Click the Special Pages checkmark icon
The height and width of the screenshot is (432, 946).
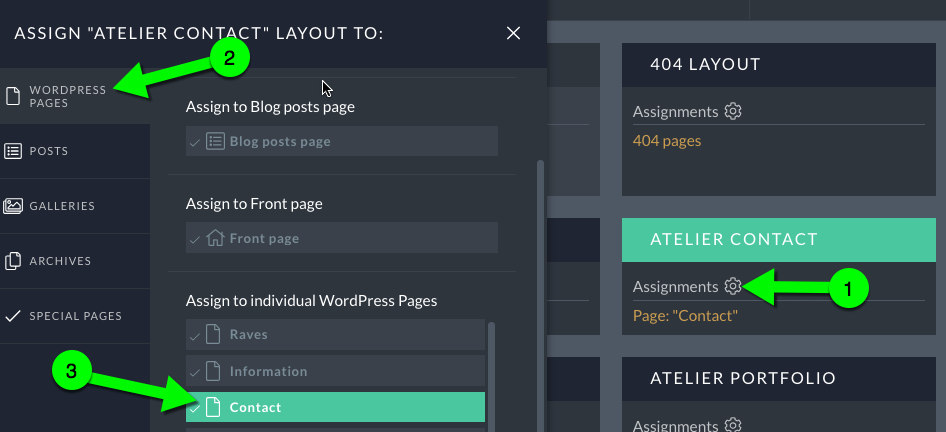[x=13, y=316]
